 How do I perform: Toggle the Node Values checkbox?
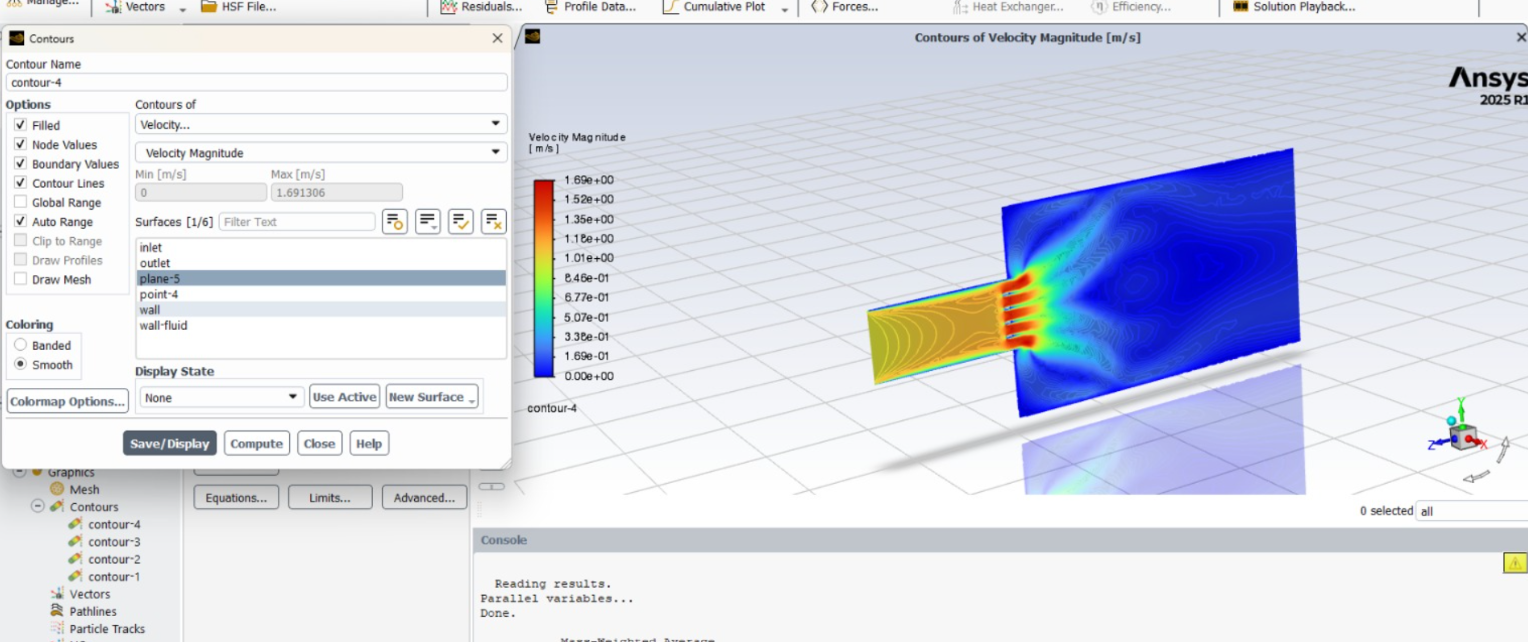[20, 144]
